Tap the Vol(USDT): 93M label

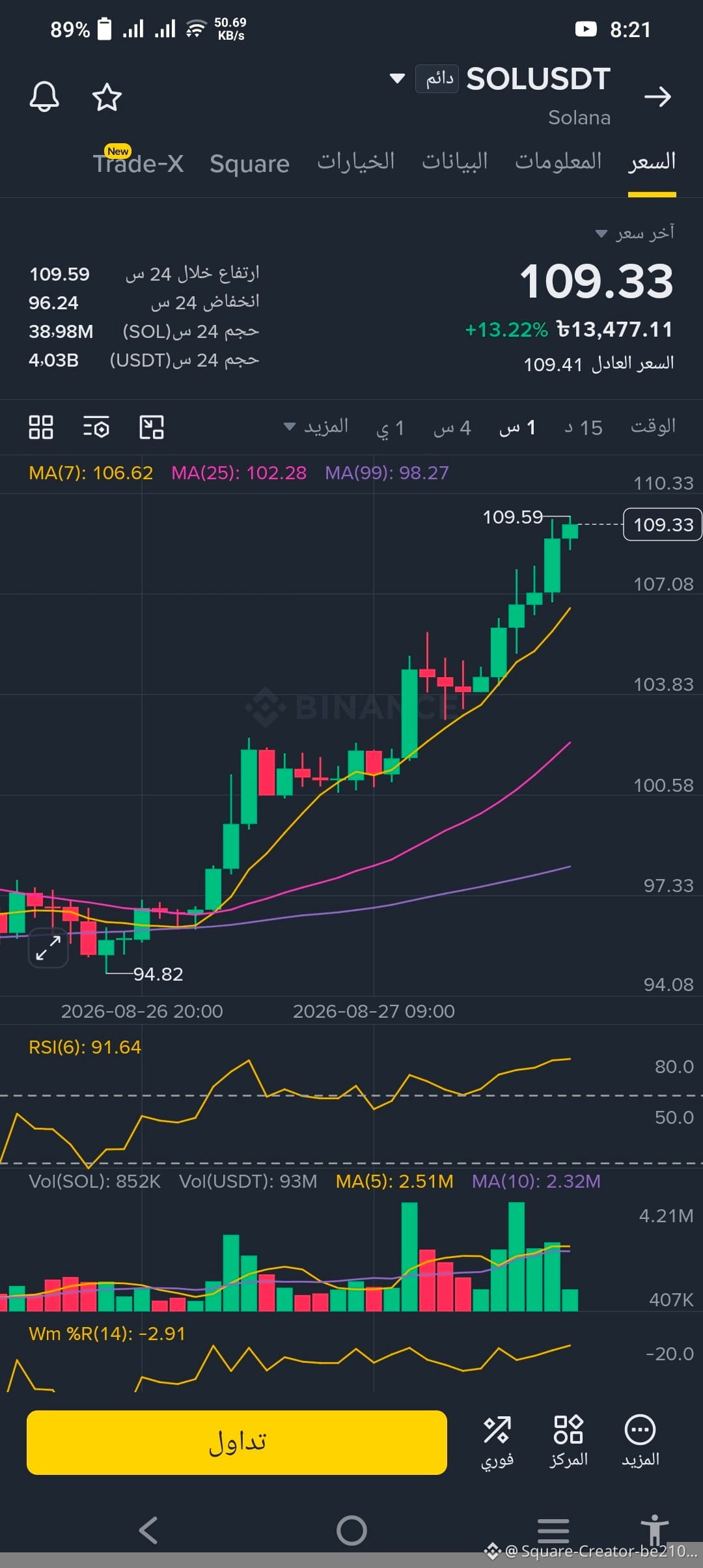[x=248, y=1181]
